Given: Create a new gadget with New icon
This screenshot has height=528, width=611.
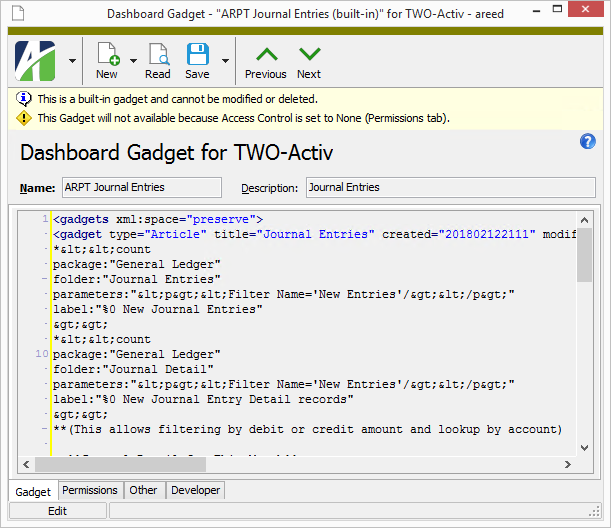Looking at the screenshot, I should click(x=108, y=61).
